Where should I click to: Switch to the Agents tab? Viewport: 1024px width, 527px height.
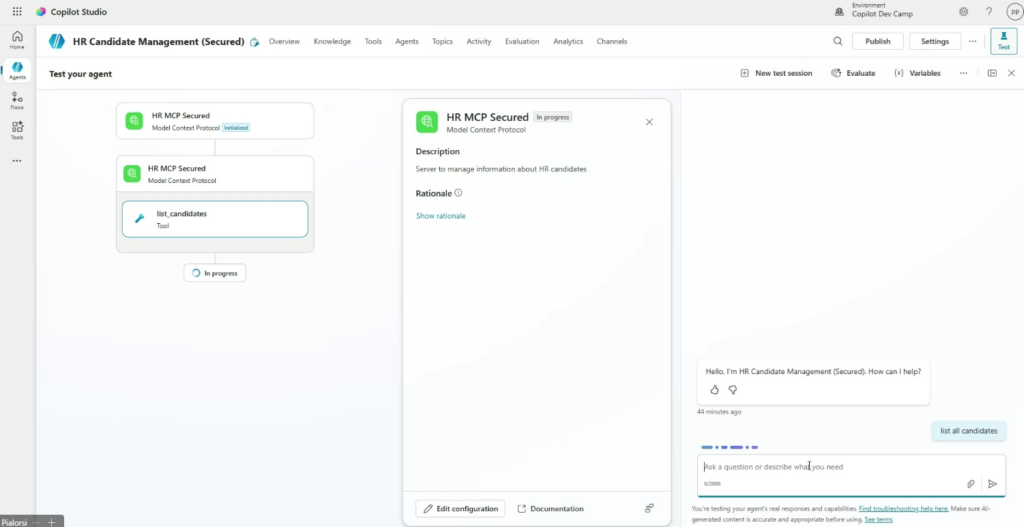(407, 41)
